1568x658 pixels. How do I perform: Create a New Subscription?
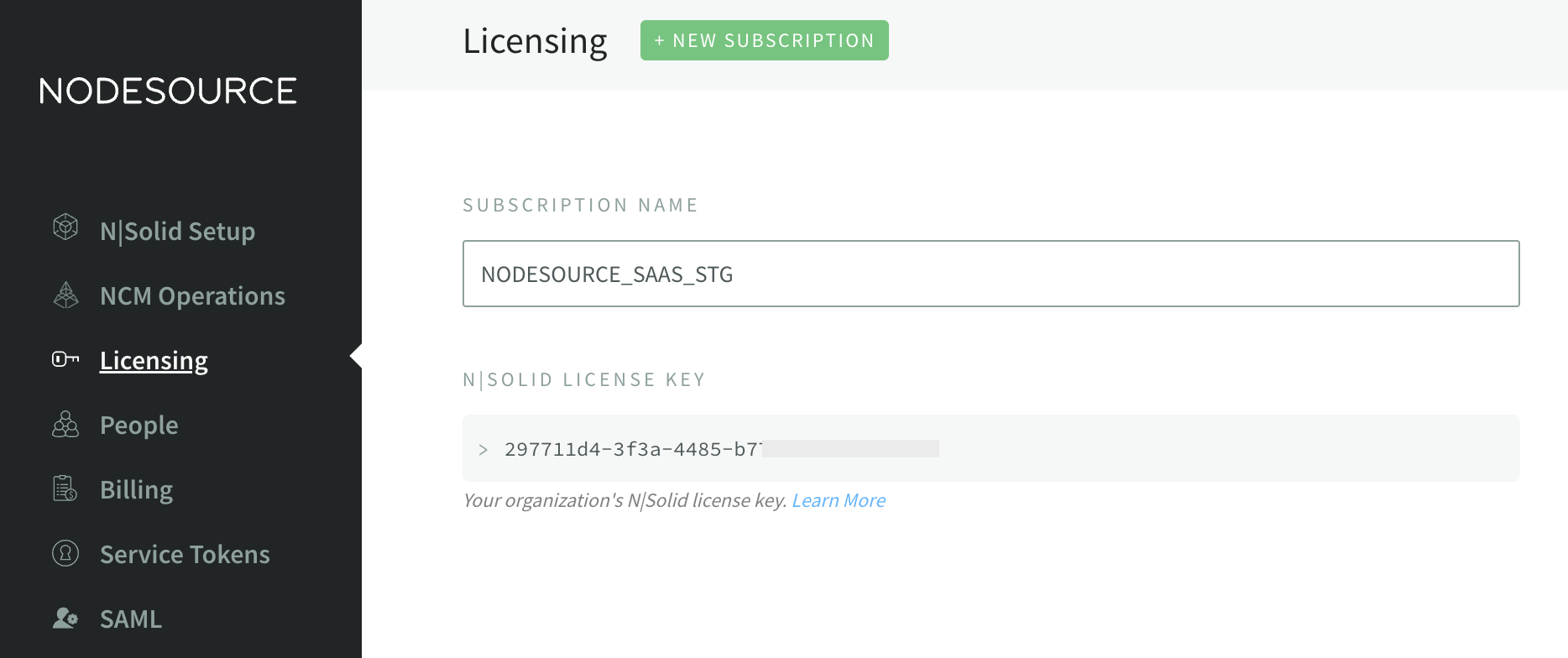click(x=764, y=40)
